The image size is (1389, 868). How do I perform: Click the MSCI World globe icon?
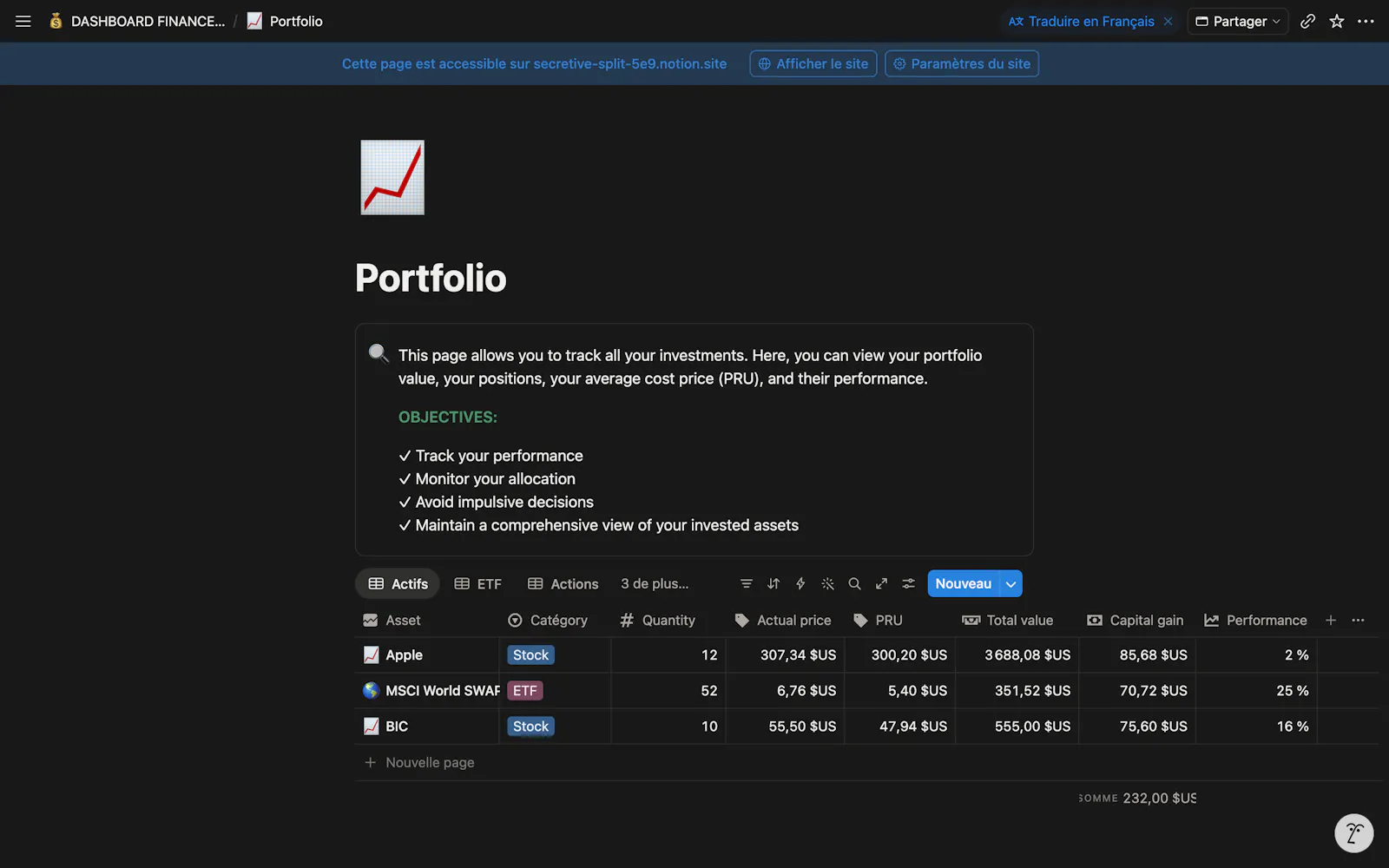[x=371, y=690]
